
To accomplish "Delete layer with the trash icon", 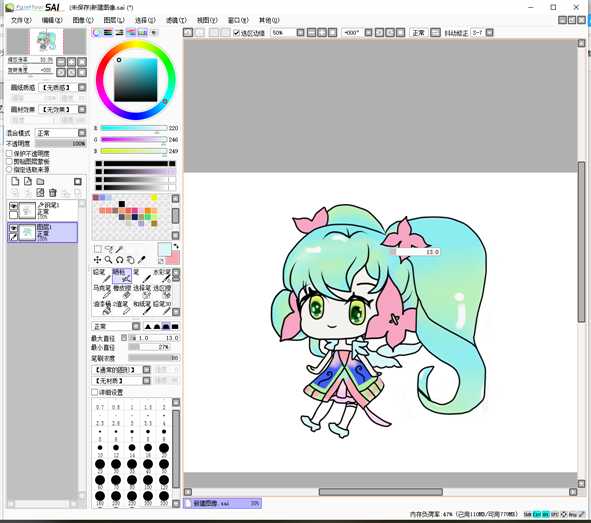I will 52,193.
